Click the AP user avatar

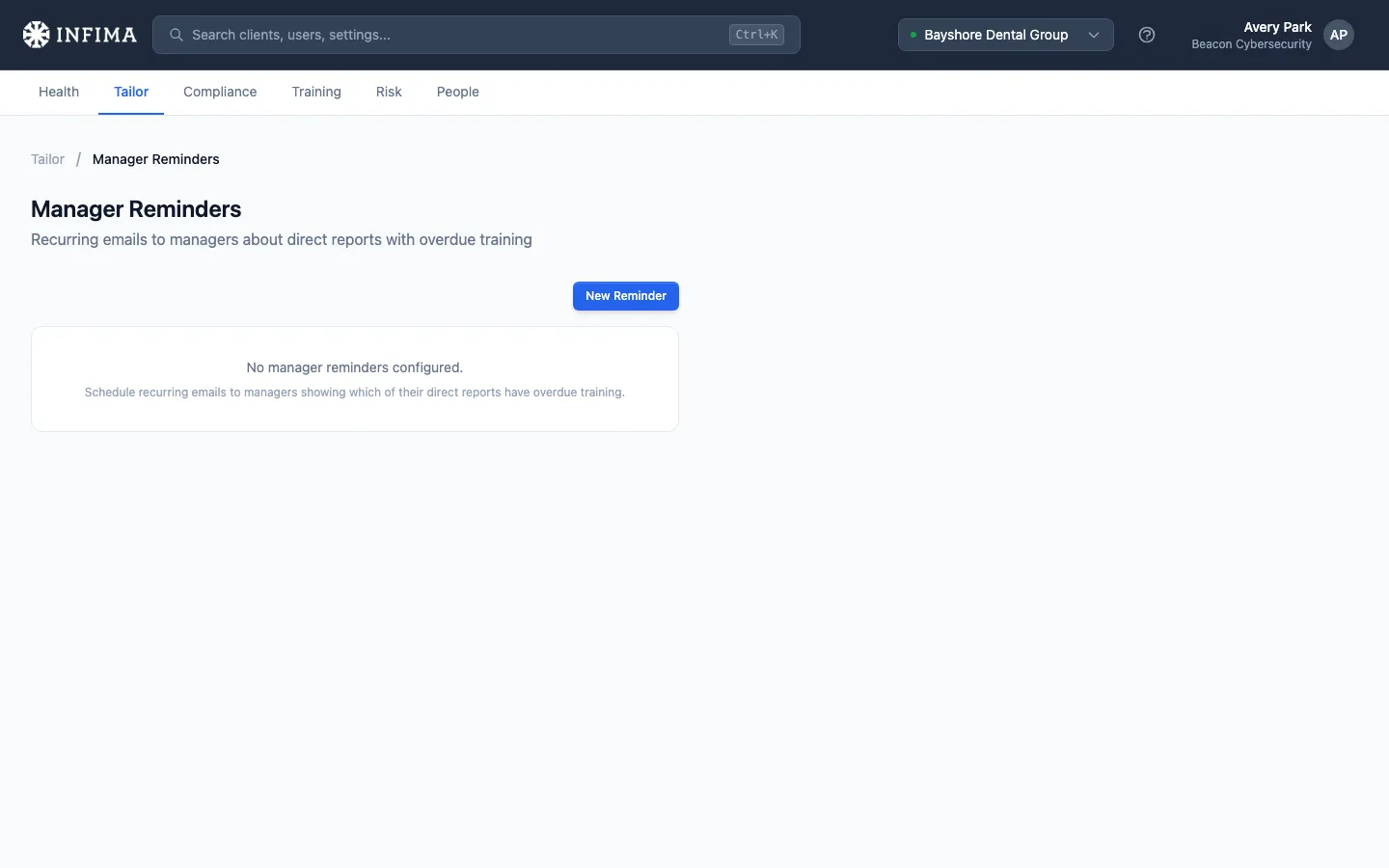point(1339,35)
